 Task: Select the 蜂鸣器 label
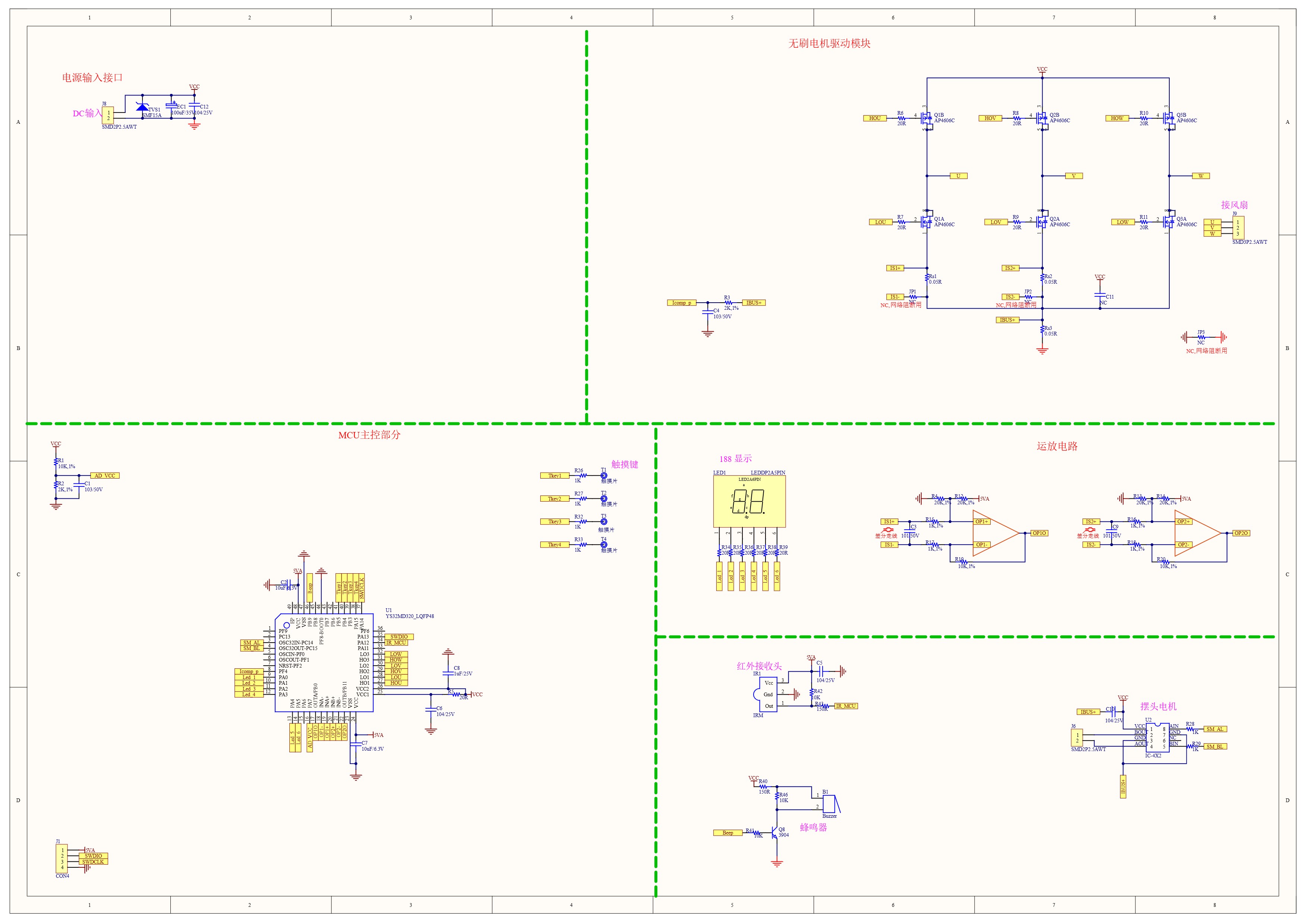coord(814,828)
